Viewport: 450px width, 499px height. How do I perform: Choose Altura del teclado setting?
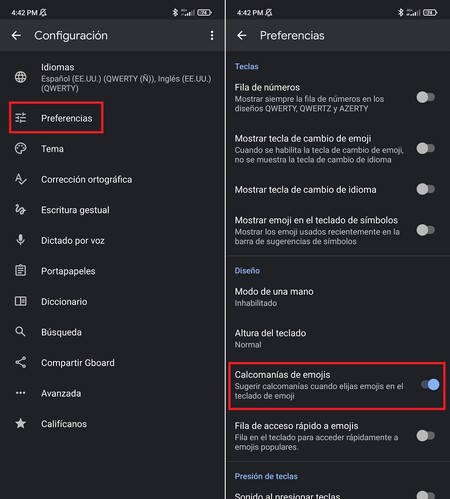pyautogui.click(x=338, y=339)
